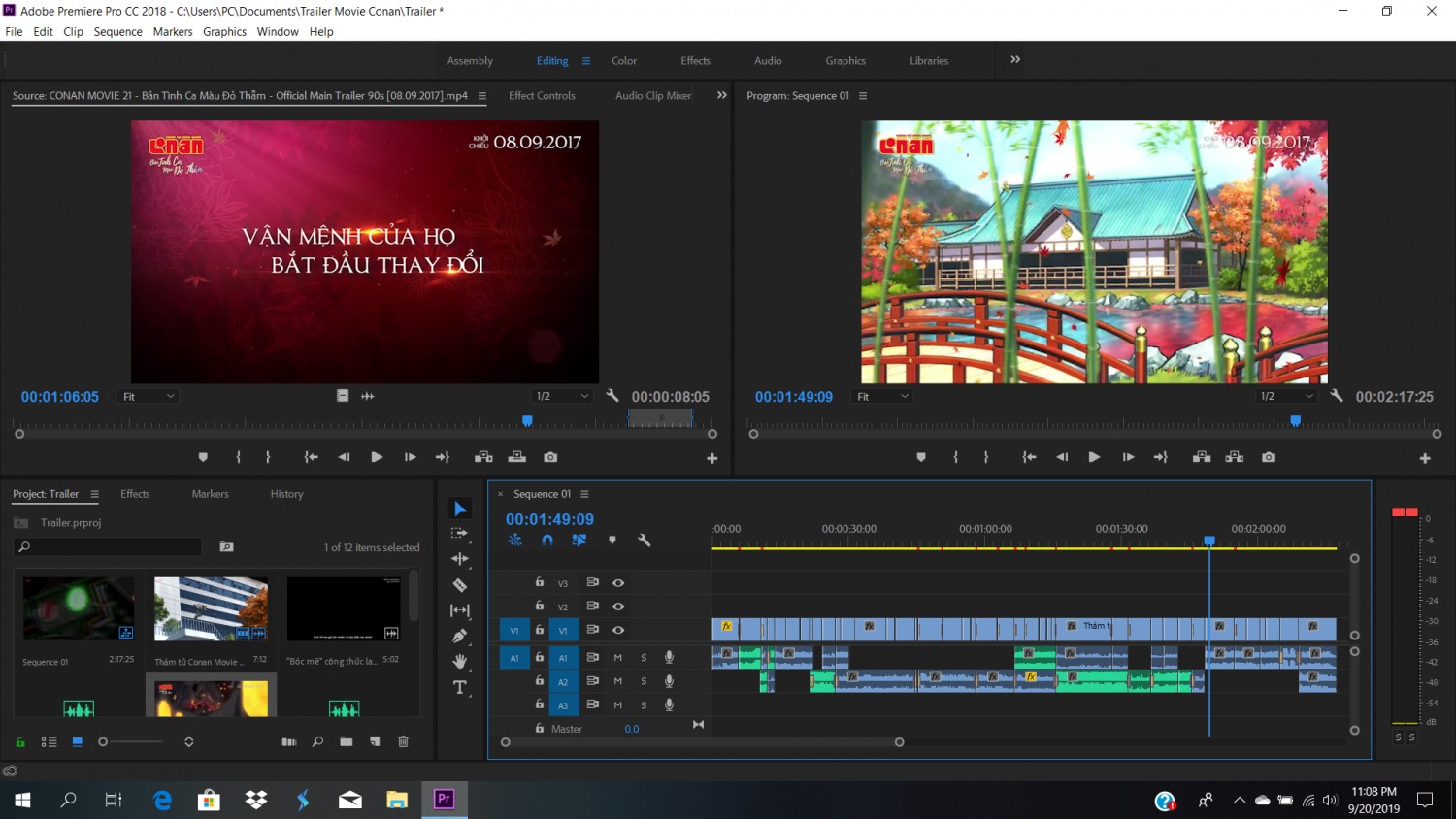Switch to the Effects tab in Project panel
The image size is (1456, 819).
coord(135,494)
